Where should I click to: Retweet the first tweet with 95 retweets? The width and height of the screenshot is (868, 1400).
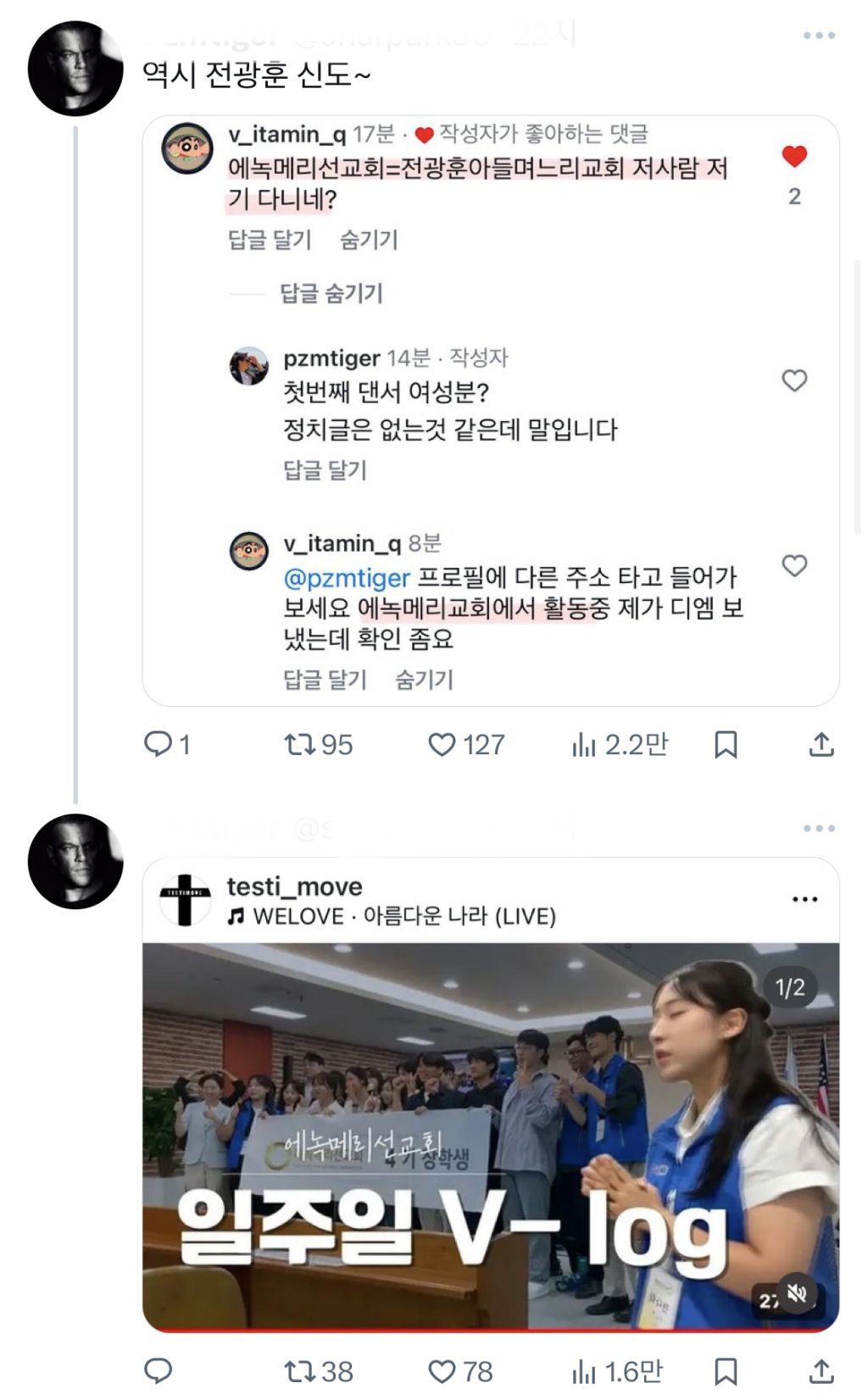pos(299,745)
